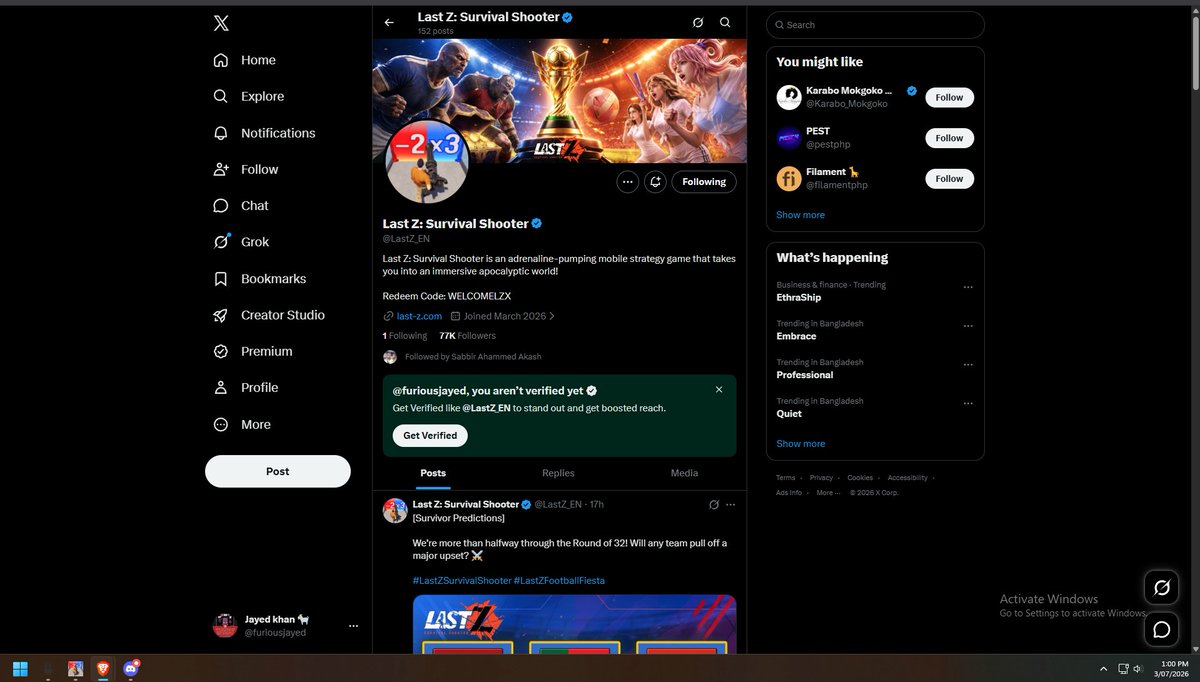Open 1 Following list
1200x682 pixels.
coord(405,336)
